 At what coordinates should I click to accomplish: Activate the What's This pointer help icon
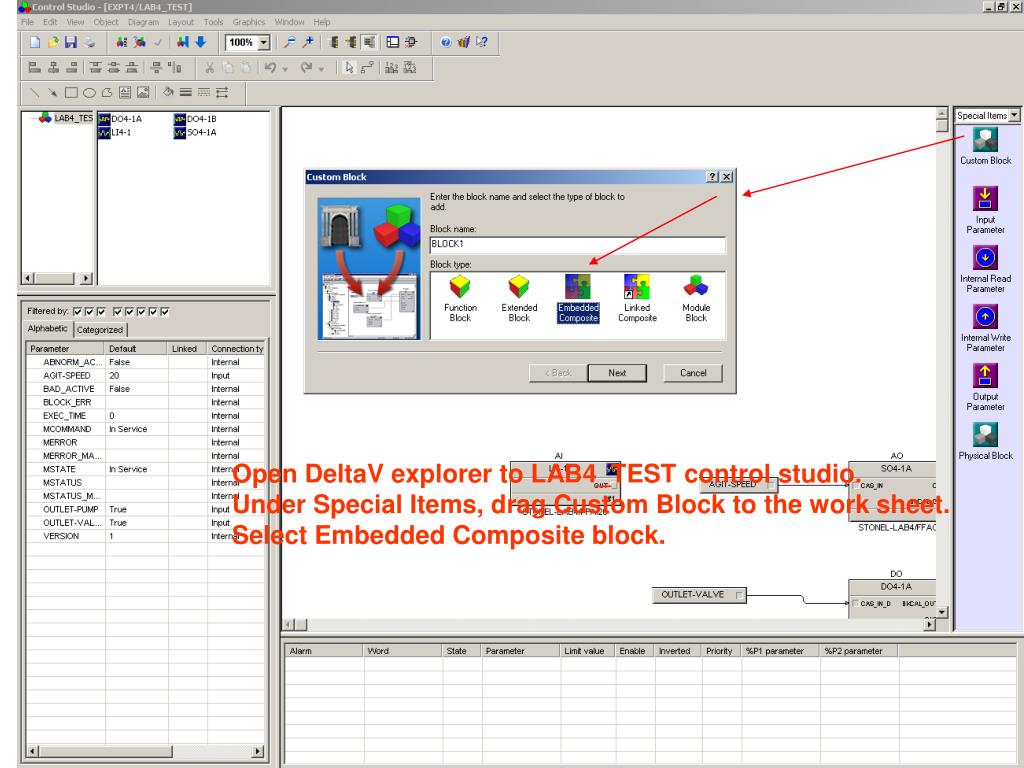(482, 42)
